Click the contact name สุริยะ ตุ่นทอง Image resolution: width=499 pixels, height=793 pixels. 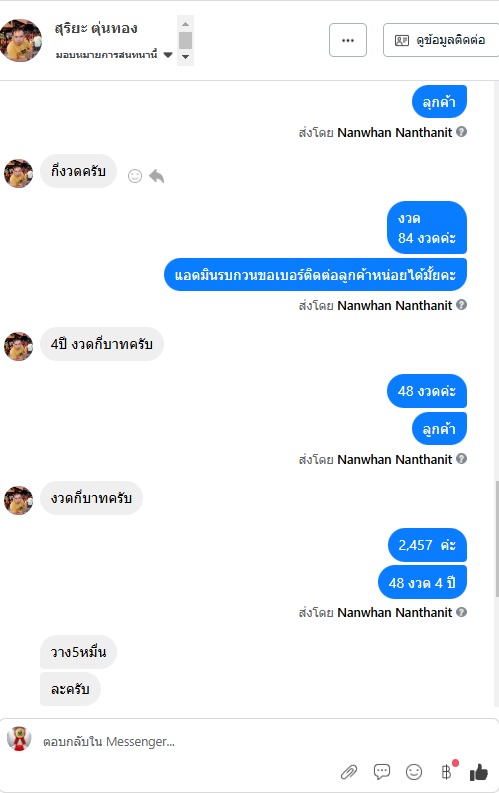pyautogui.click(x=96, y=28)
